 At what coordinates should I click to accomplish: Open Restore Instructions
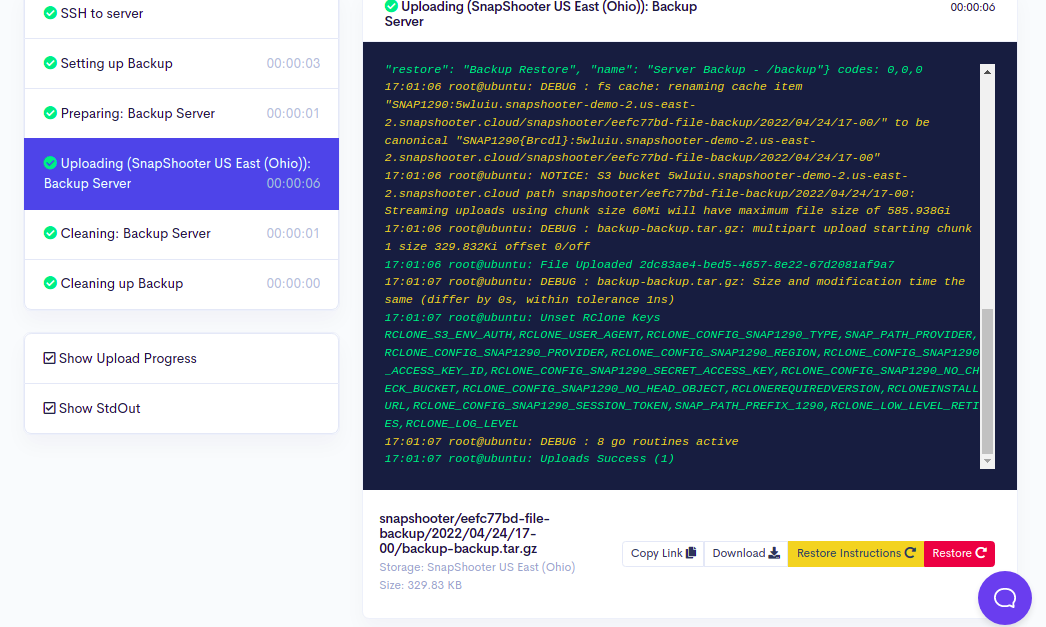tap(856, 554)
